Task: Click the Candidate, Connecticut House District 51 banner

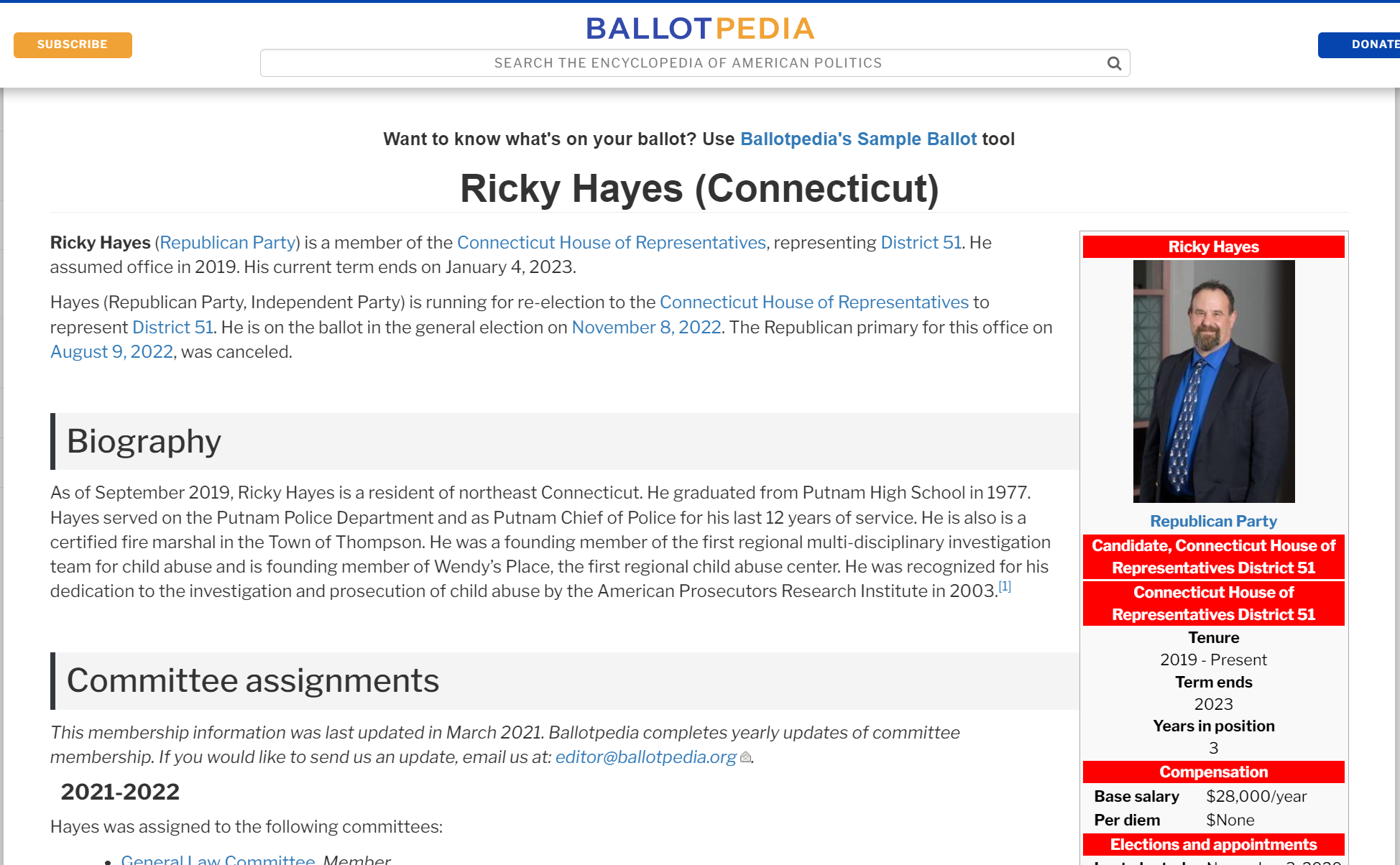Action: click(1213, 557)
